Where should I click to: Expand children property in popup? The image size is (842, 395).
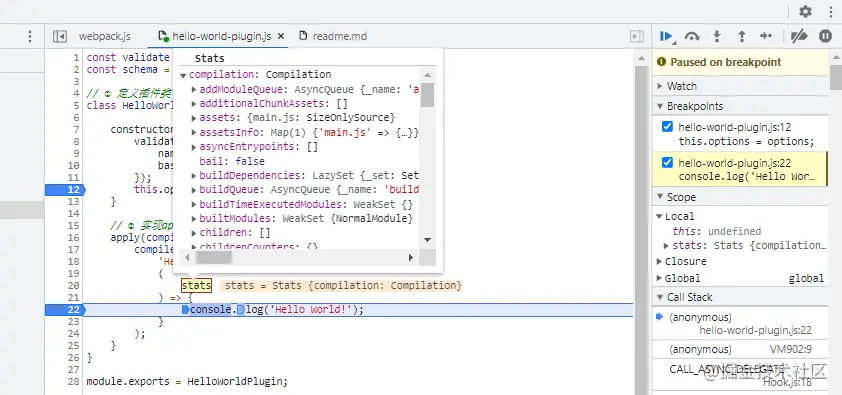click(194, 233)
